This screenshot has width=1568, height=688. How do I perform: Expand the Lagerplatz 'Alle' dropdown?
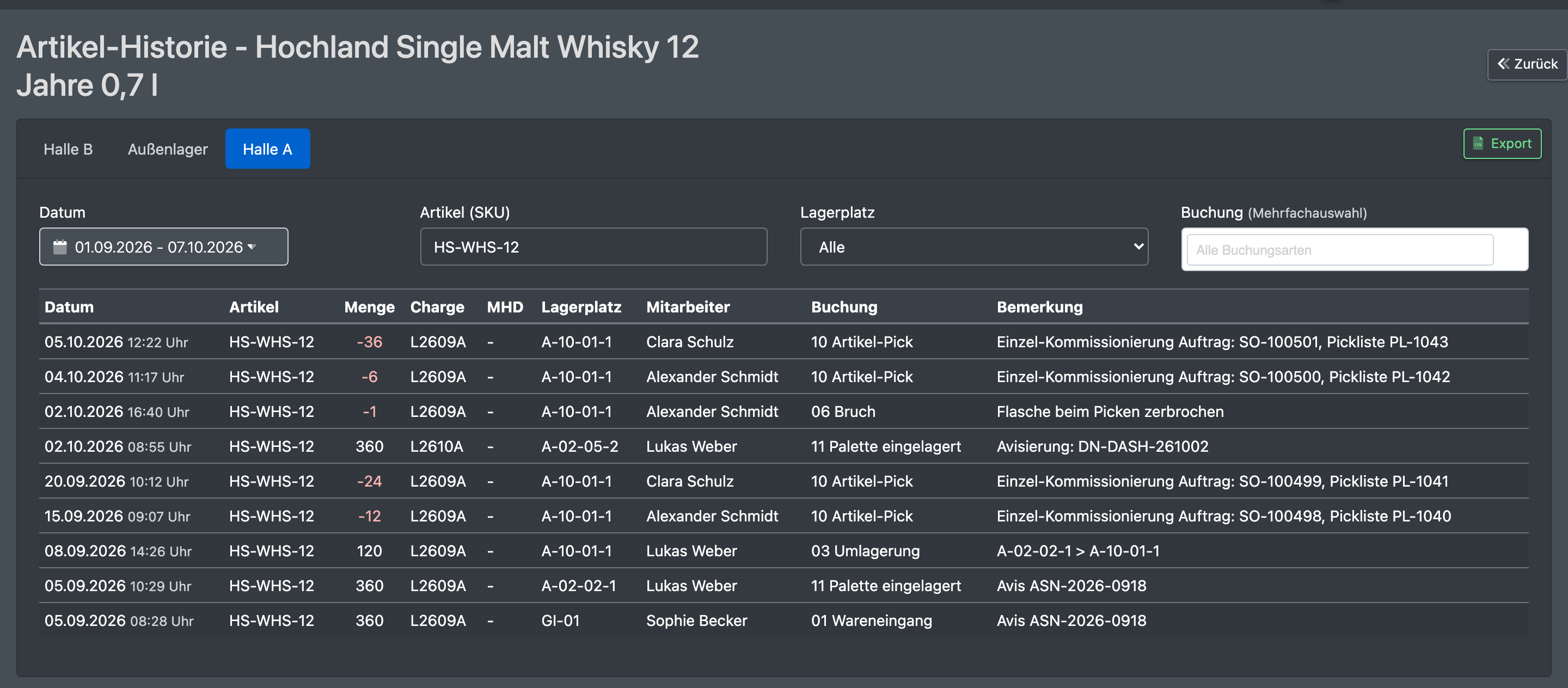[x=974, y=247]
